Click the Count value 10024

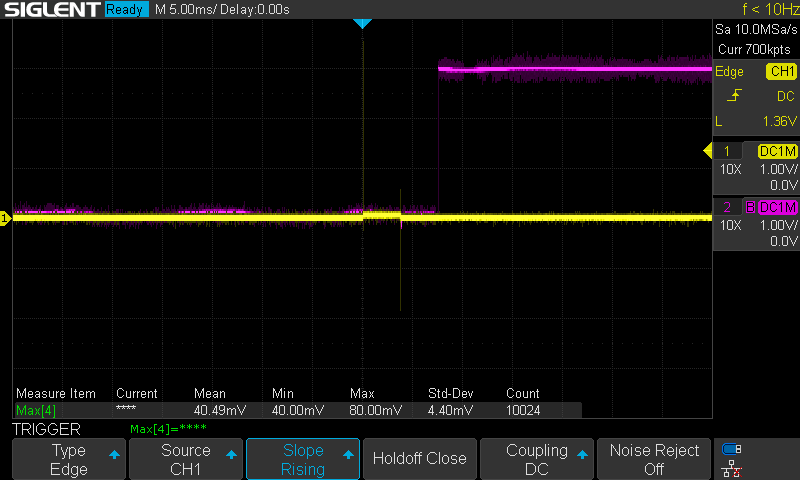point(523,410)
